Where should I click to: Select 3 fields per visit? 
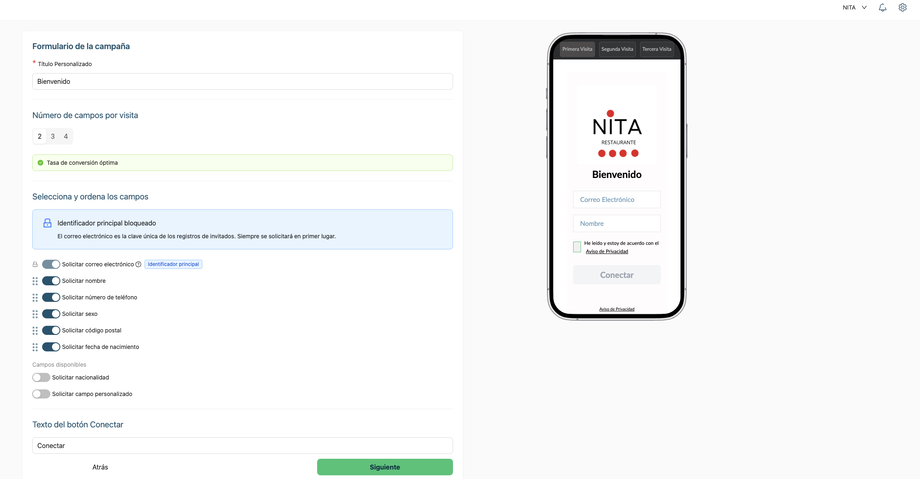53,136
